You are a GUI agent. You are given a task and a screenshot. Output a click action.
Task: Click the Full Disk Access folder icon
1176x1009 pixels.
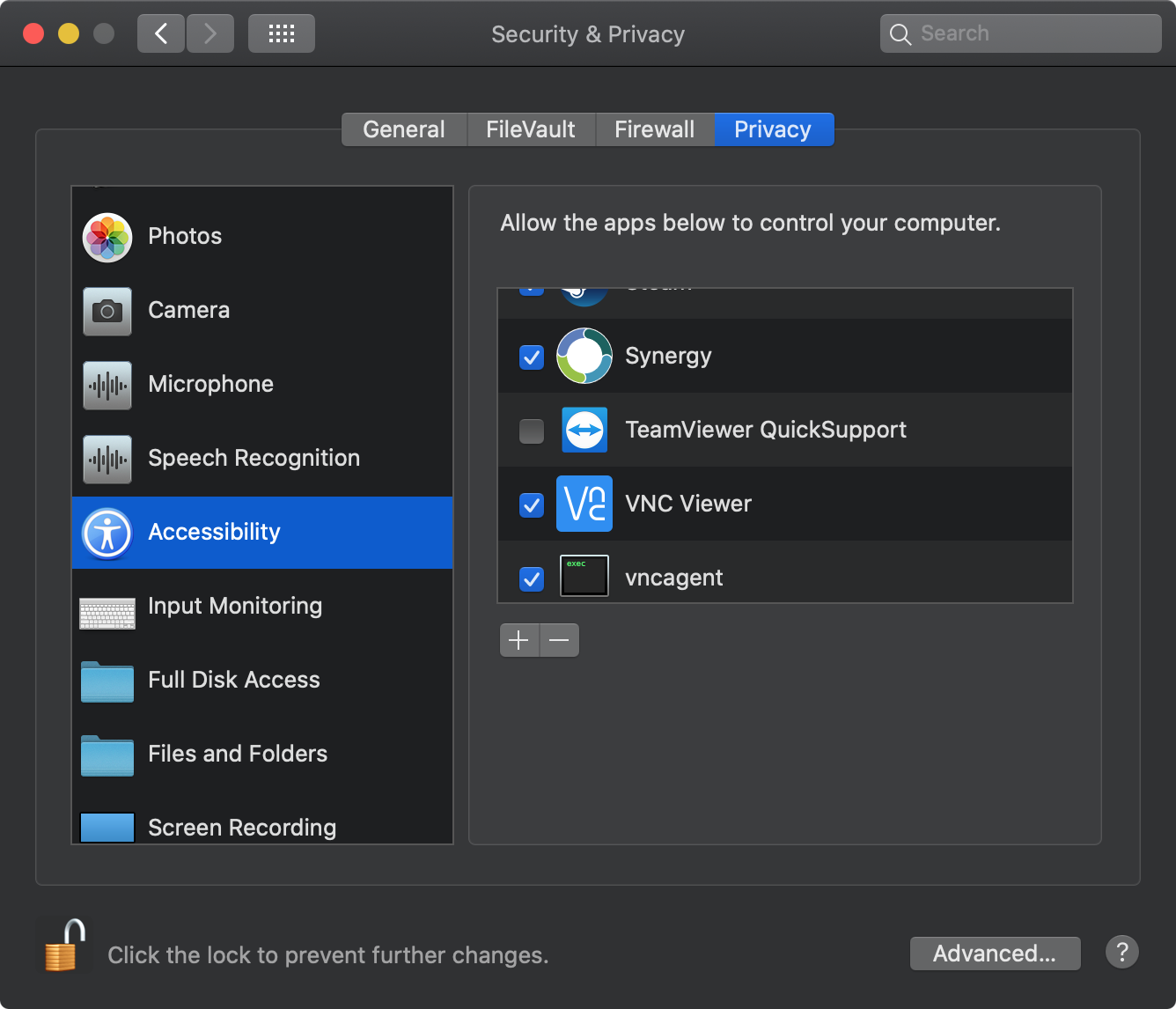click(107, 681)
